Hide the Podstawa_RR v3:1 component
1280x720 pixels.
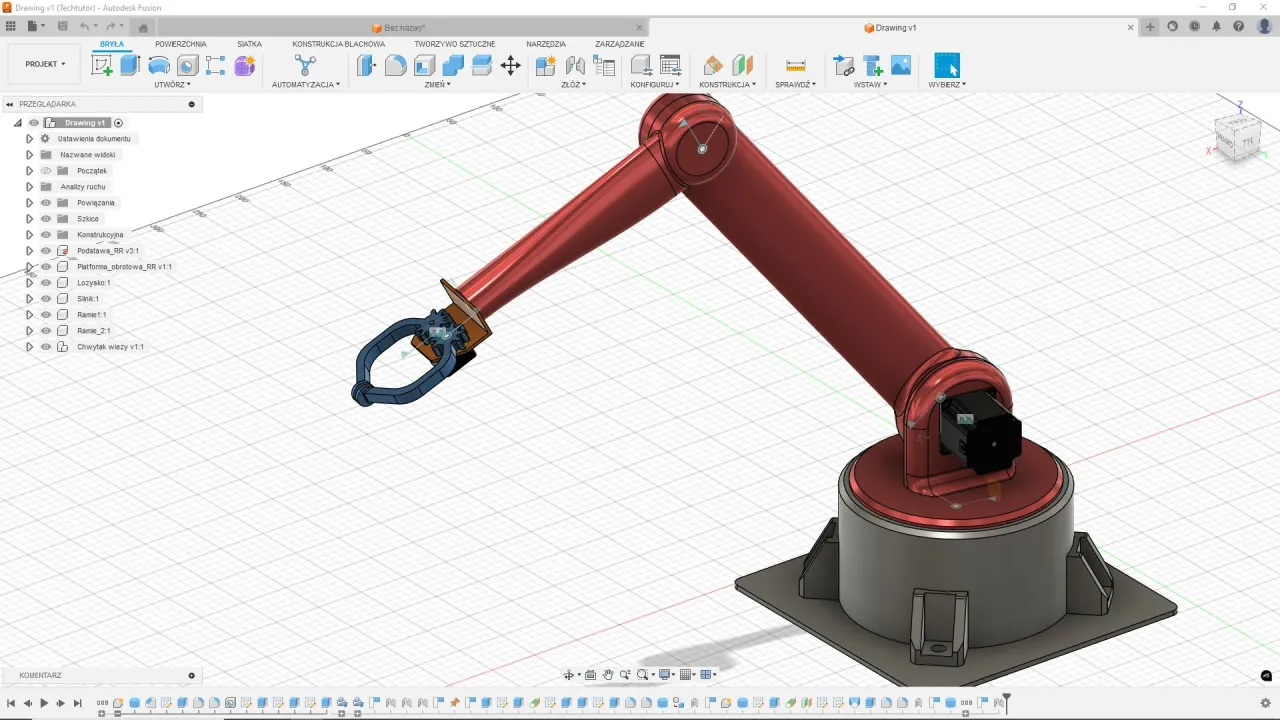pyautogui.click(x=46, y=250)
